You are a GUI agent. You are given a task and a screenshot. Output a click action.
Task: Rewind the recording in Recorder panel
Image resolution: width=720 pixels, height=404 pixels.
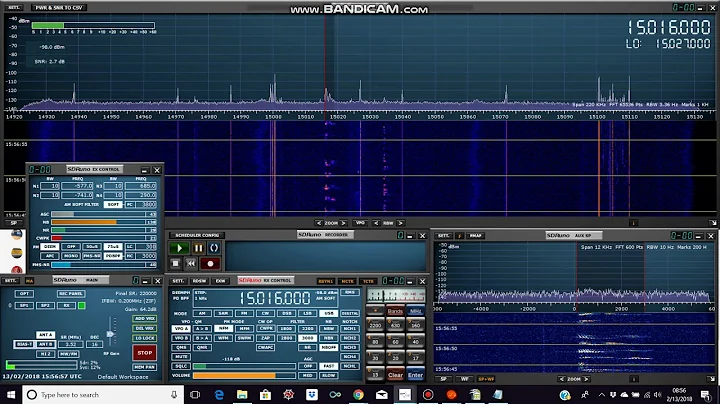(x=191, y=264)
